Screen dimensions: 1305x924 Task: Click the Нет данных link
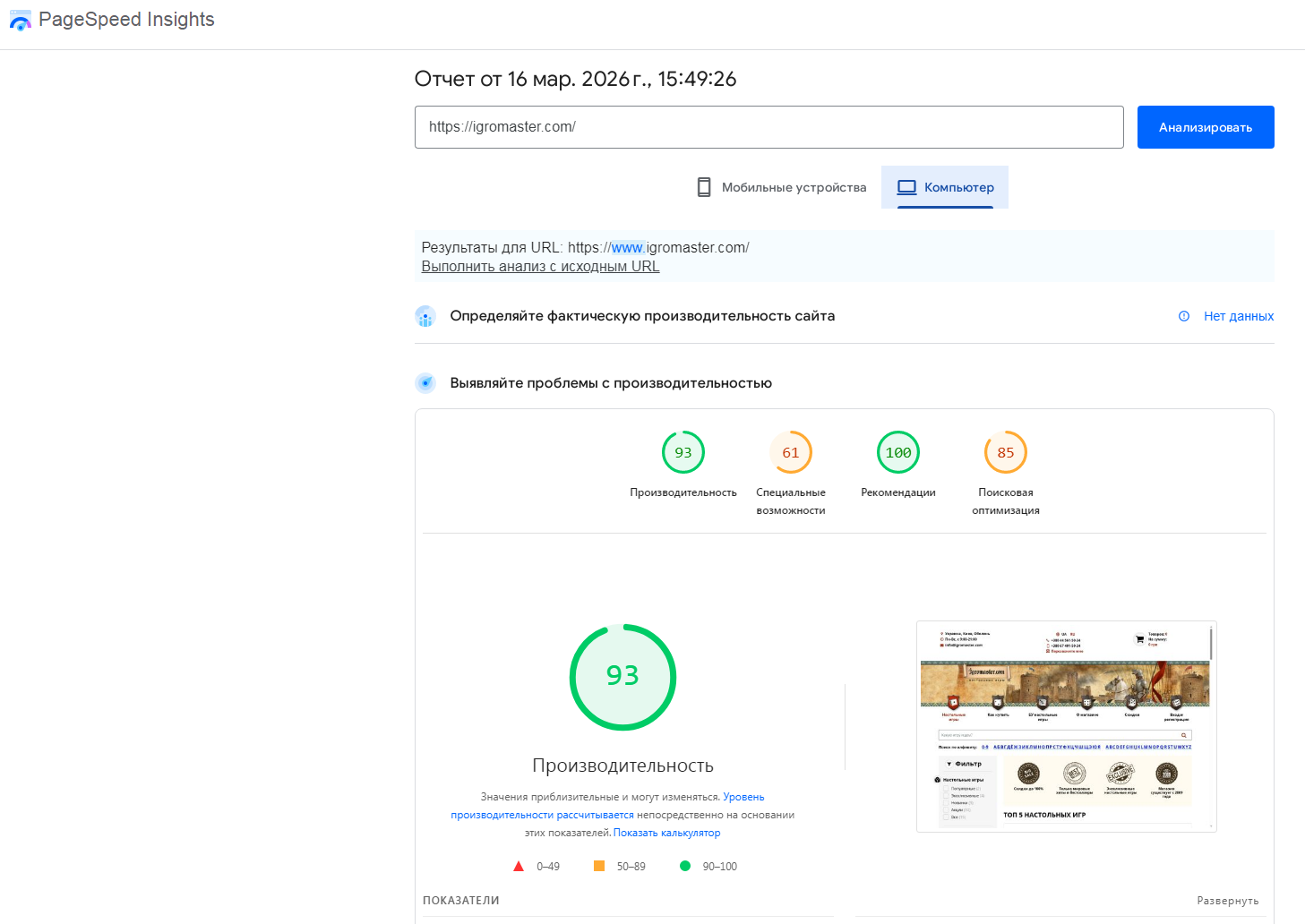pyautogui.click(x=1238, y=316)
